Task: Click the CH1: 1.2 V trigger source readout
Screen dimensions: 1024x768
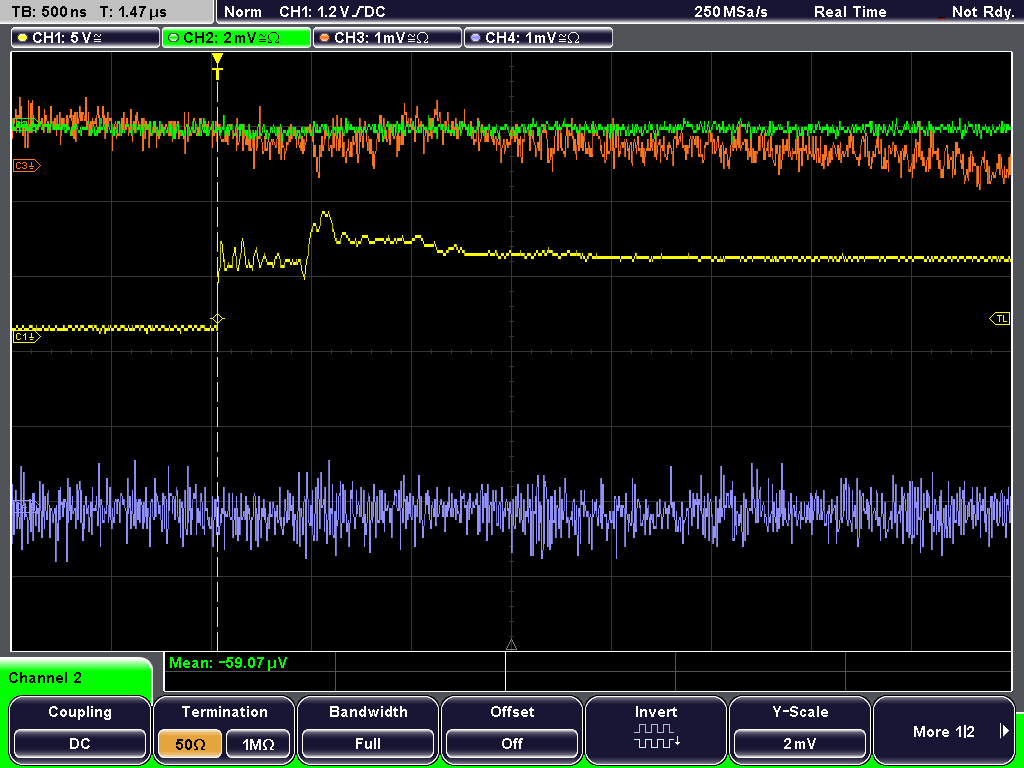Action: (332, 12)
